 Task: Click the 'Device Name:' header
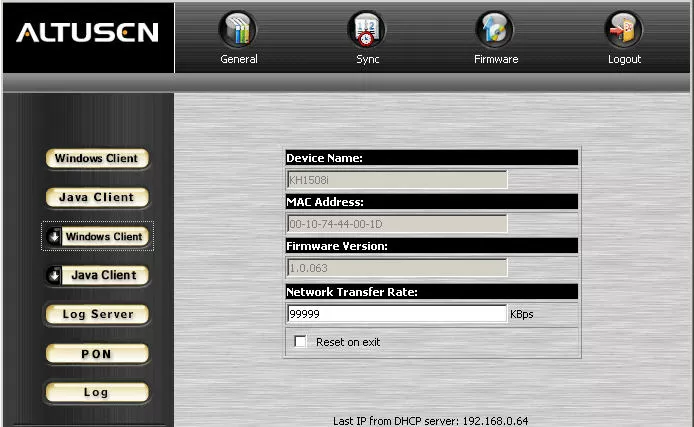pyautogui.click(x=432, y=158)
